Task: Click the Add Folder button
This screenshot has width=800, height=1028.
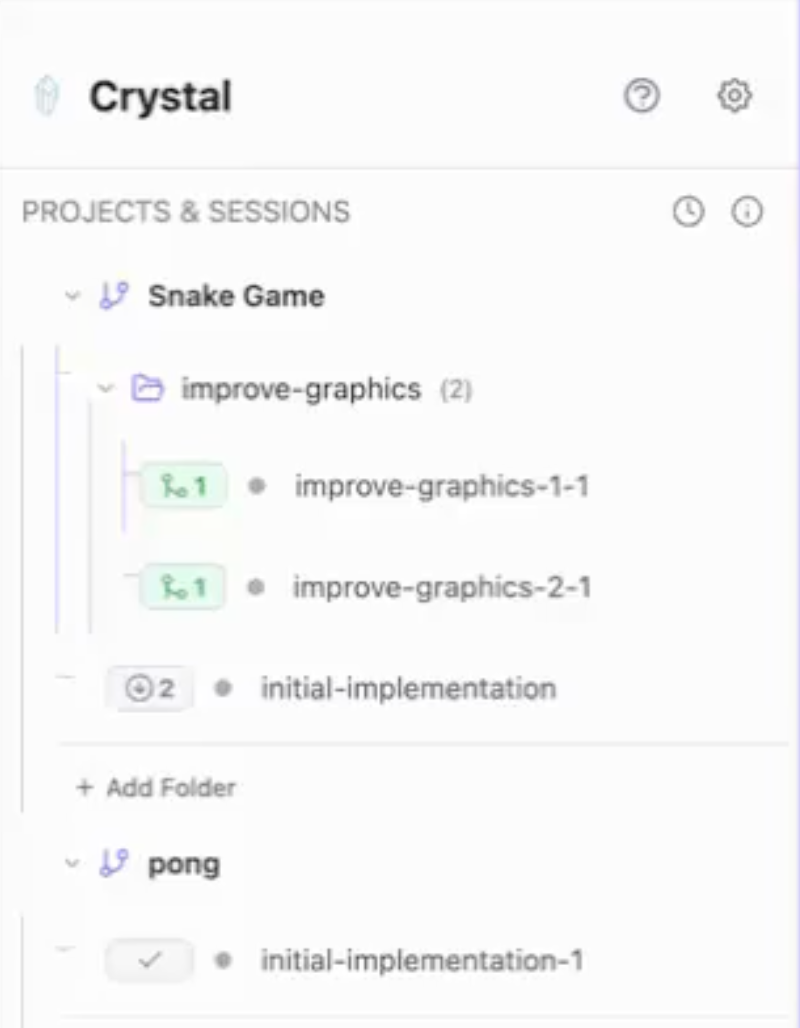Action: [157, 788]
